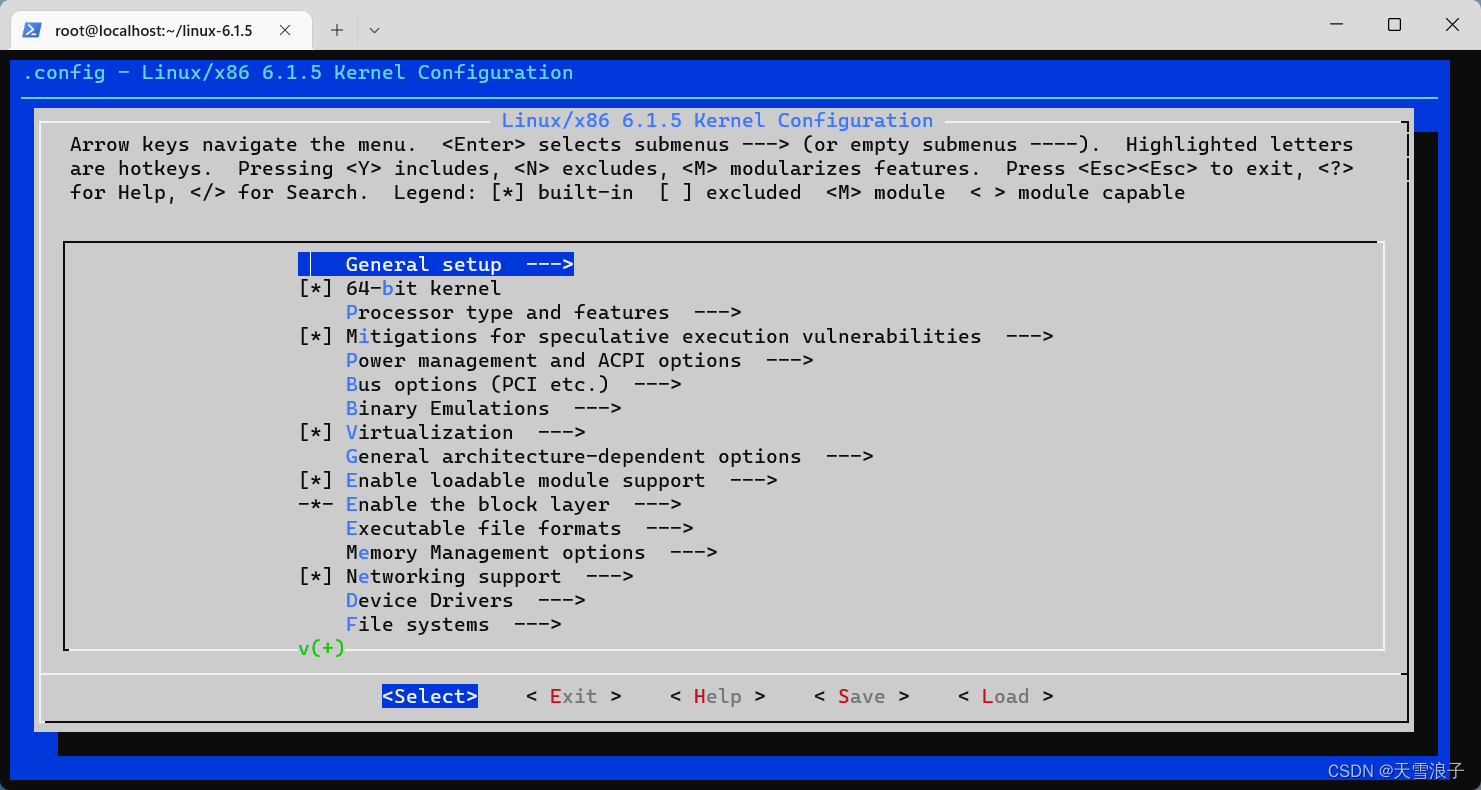The image size is (1481, 790).
Task: Toggle the Networking support checkbox
Action: [x=316, y=576]
